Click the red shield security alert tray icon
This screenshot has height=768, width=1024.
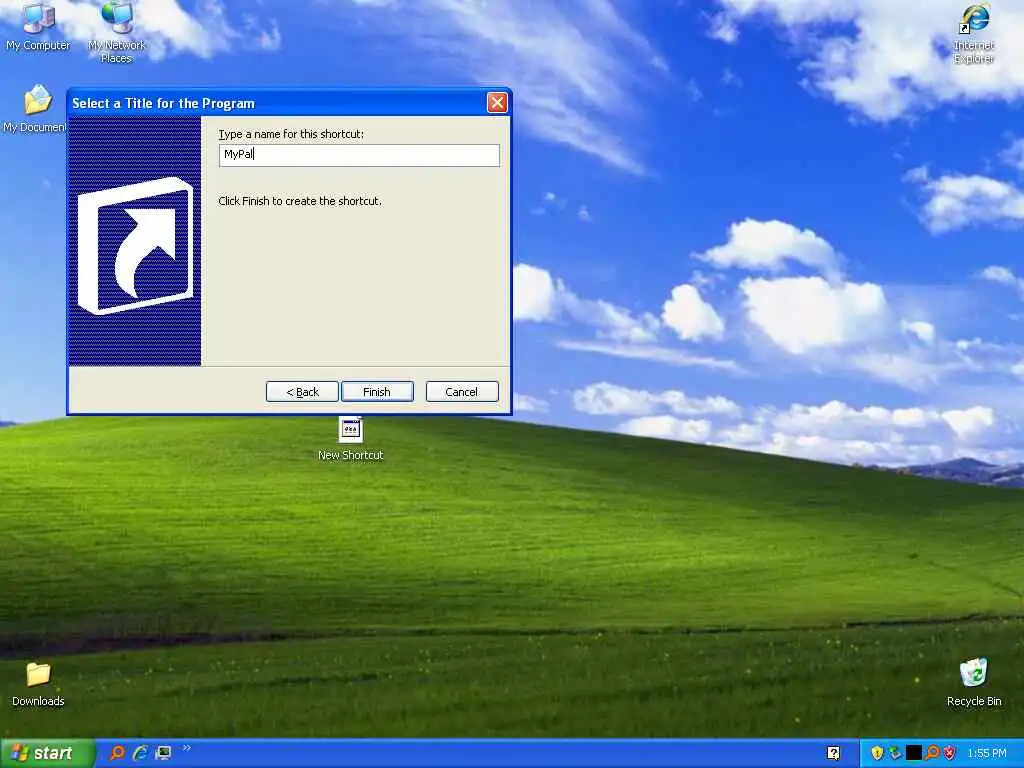(950, 753)
